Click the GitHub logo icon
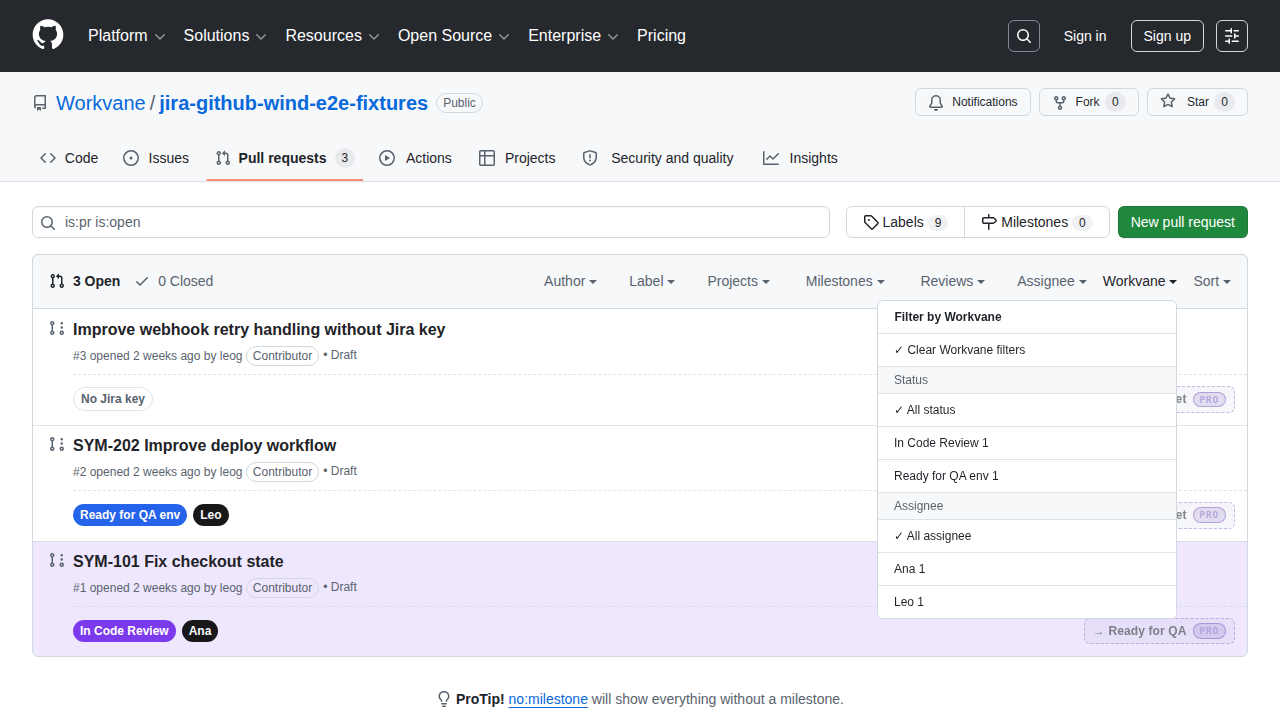The width and height of the screenshot is (1280, 720). click(x=48, y=36)
